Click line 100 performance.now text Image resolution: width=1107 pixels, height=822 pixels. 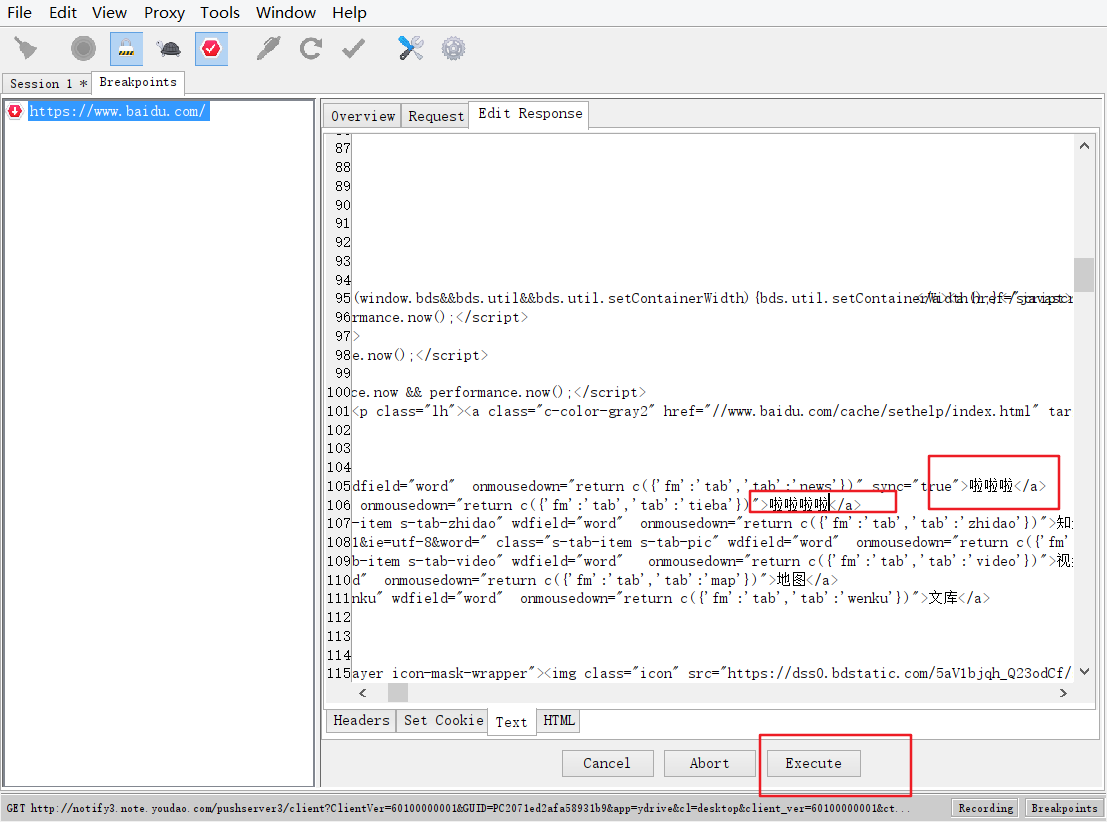[497, 392]
